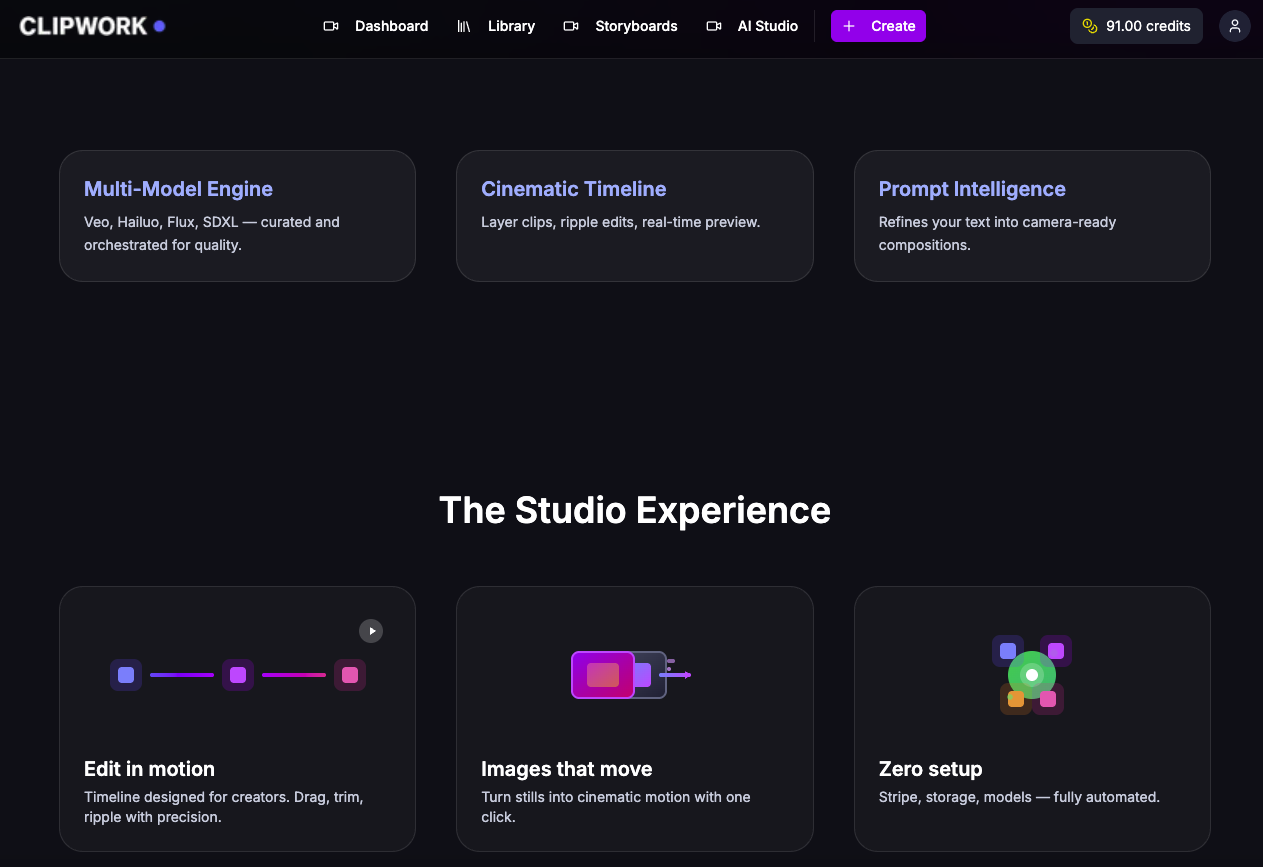Click the camera icon beside Dashboard
1263x867 pixels.
click(x=331, y=26)
